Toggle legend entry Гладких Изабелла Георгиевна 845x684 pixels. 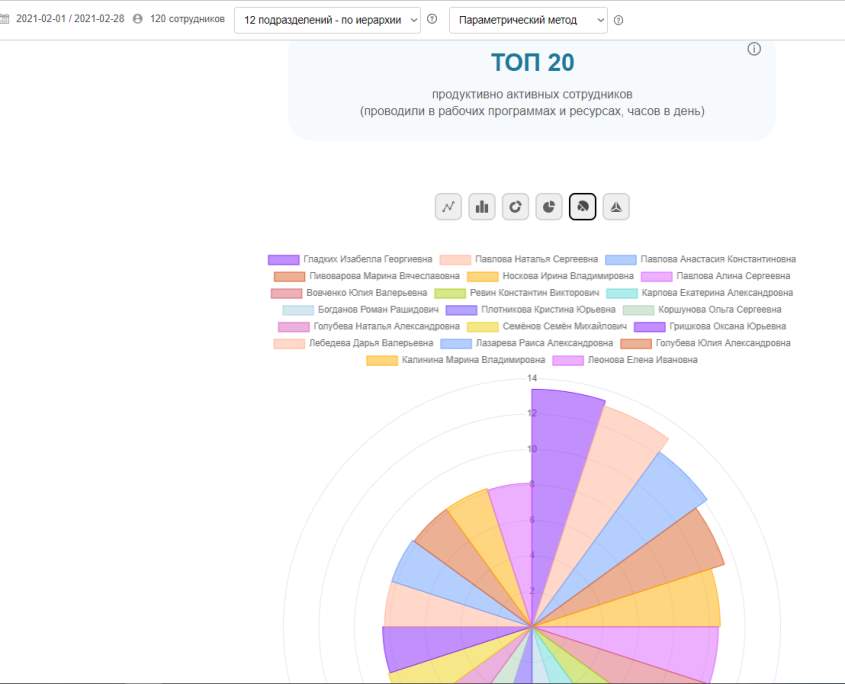(350, 259)
